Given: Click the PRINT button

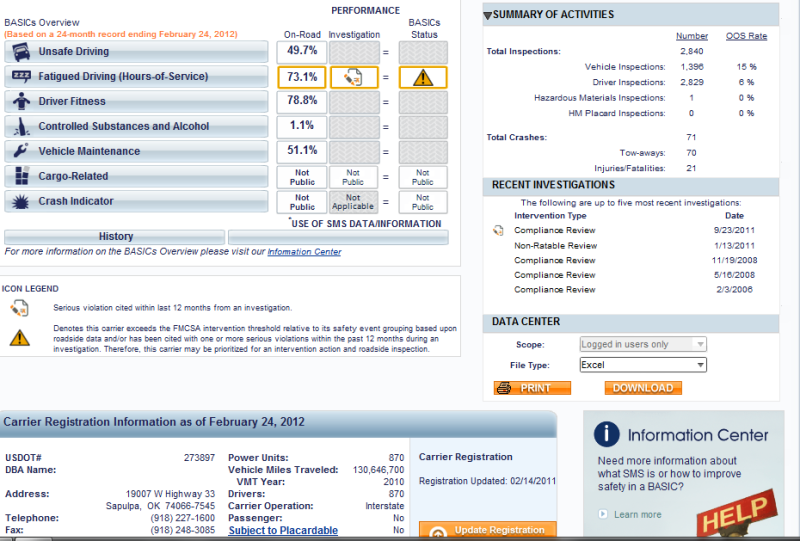Looking at the screenshot, I should 532,388.
